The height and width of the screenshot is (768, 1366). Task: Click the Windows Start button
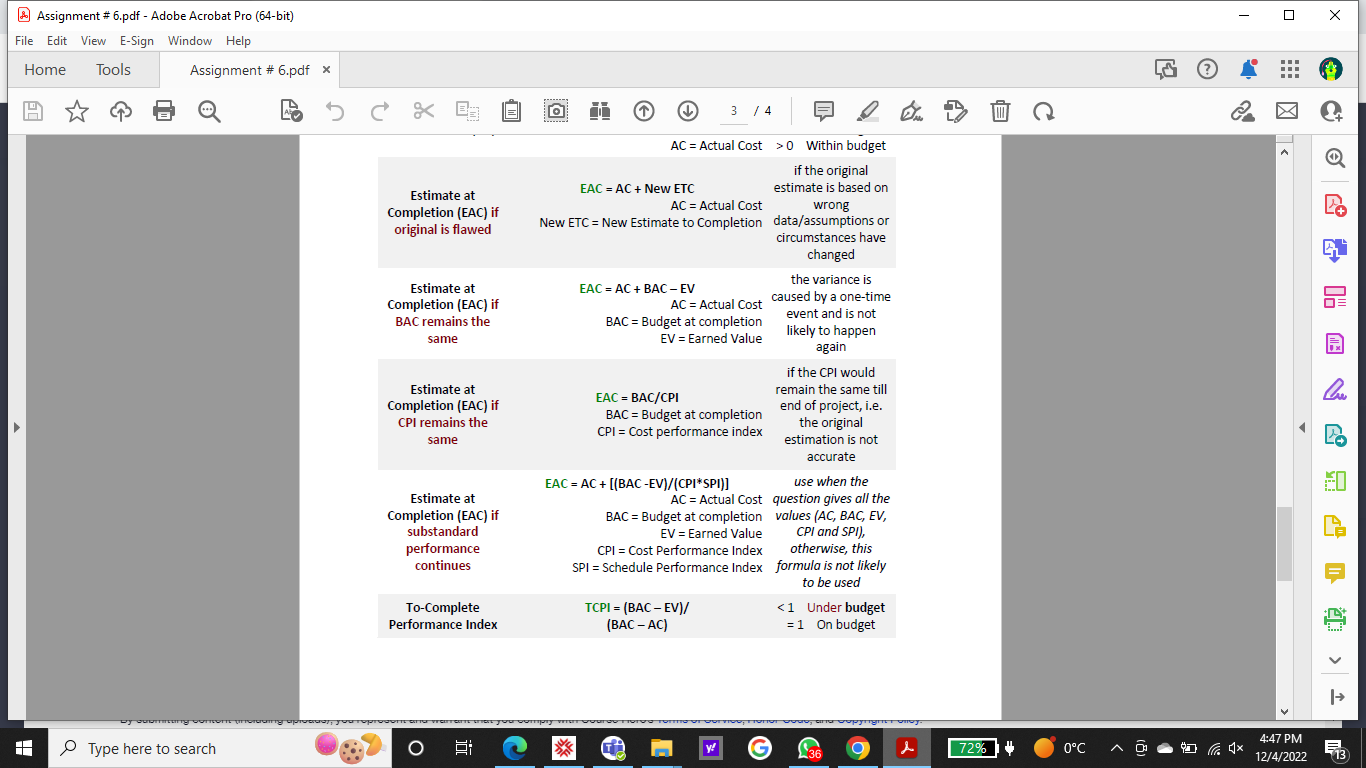tap(24, 748)
